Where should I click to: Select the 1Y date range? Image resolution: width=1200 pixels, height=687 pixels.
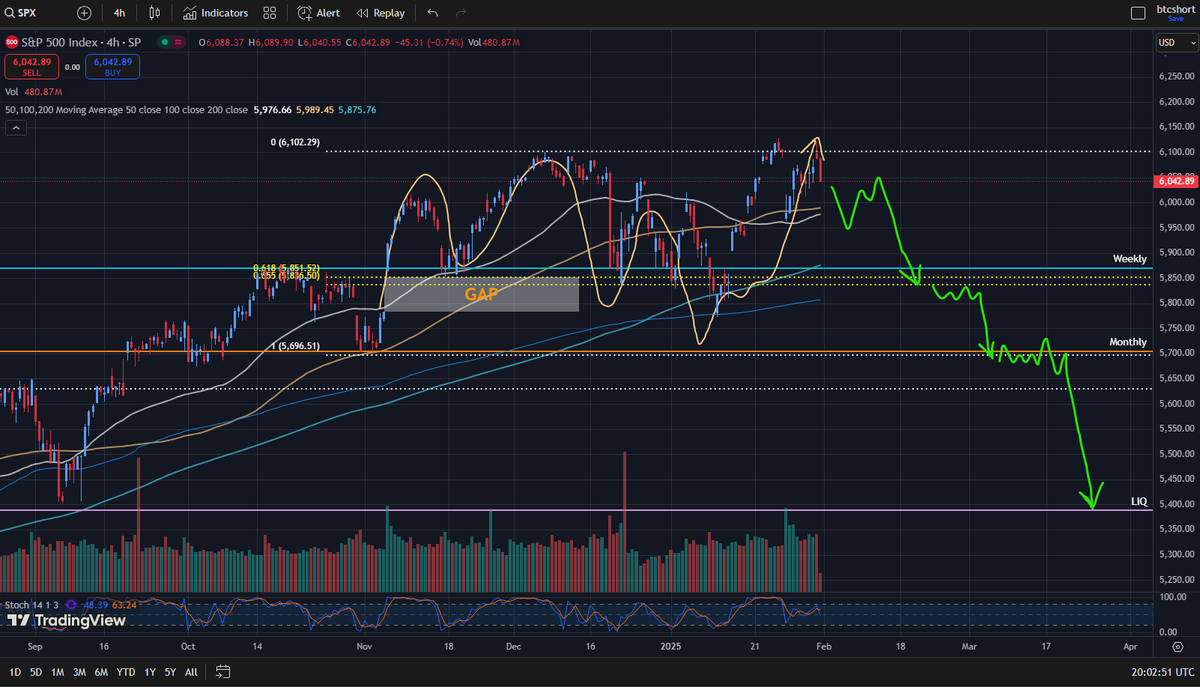150,671
